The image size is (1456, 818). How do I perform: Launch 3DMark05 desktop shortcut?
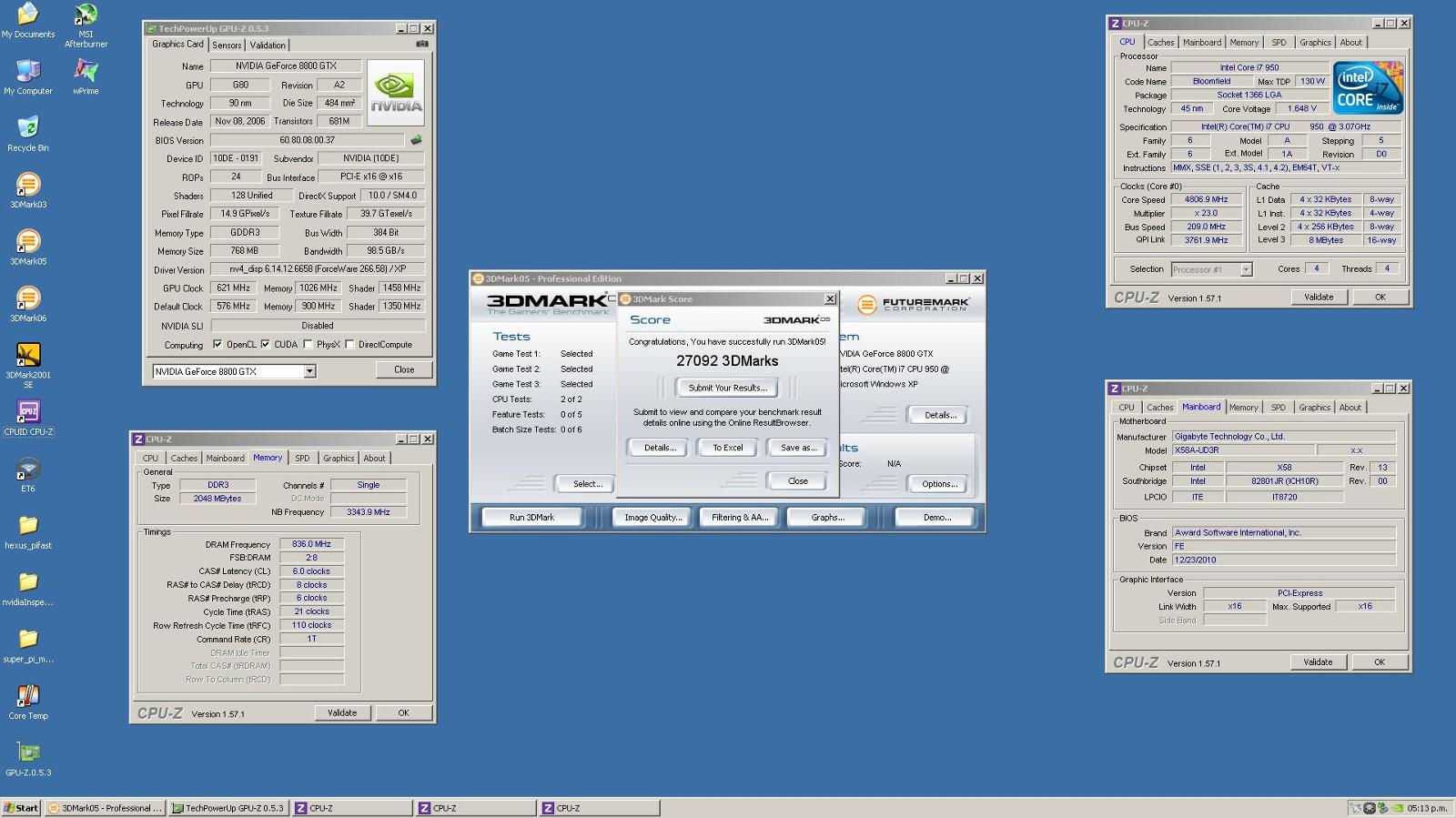[27, 248]
